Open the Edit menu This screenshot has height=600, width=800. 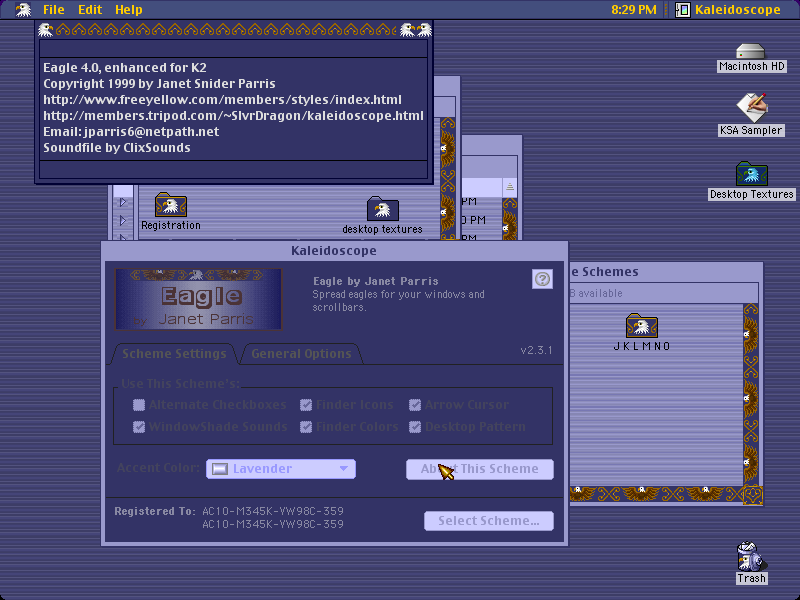(90, 10)
